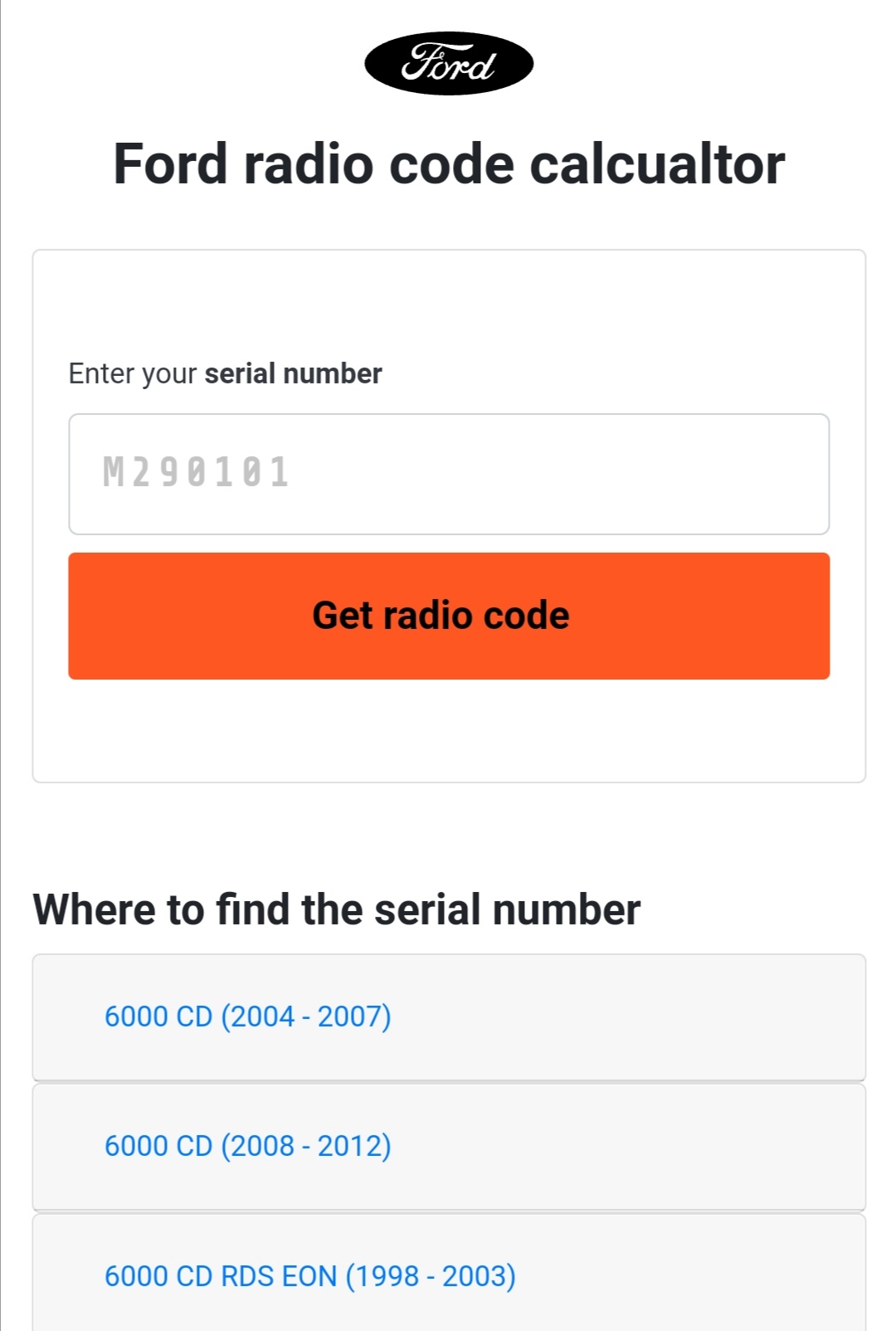The height and width of the screenshot is (1331, 896).
Task: Click the Ford script wordmark in the header
Action: click(x=449, y=64)
